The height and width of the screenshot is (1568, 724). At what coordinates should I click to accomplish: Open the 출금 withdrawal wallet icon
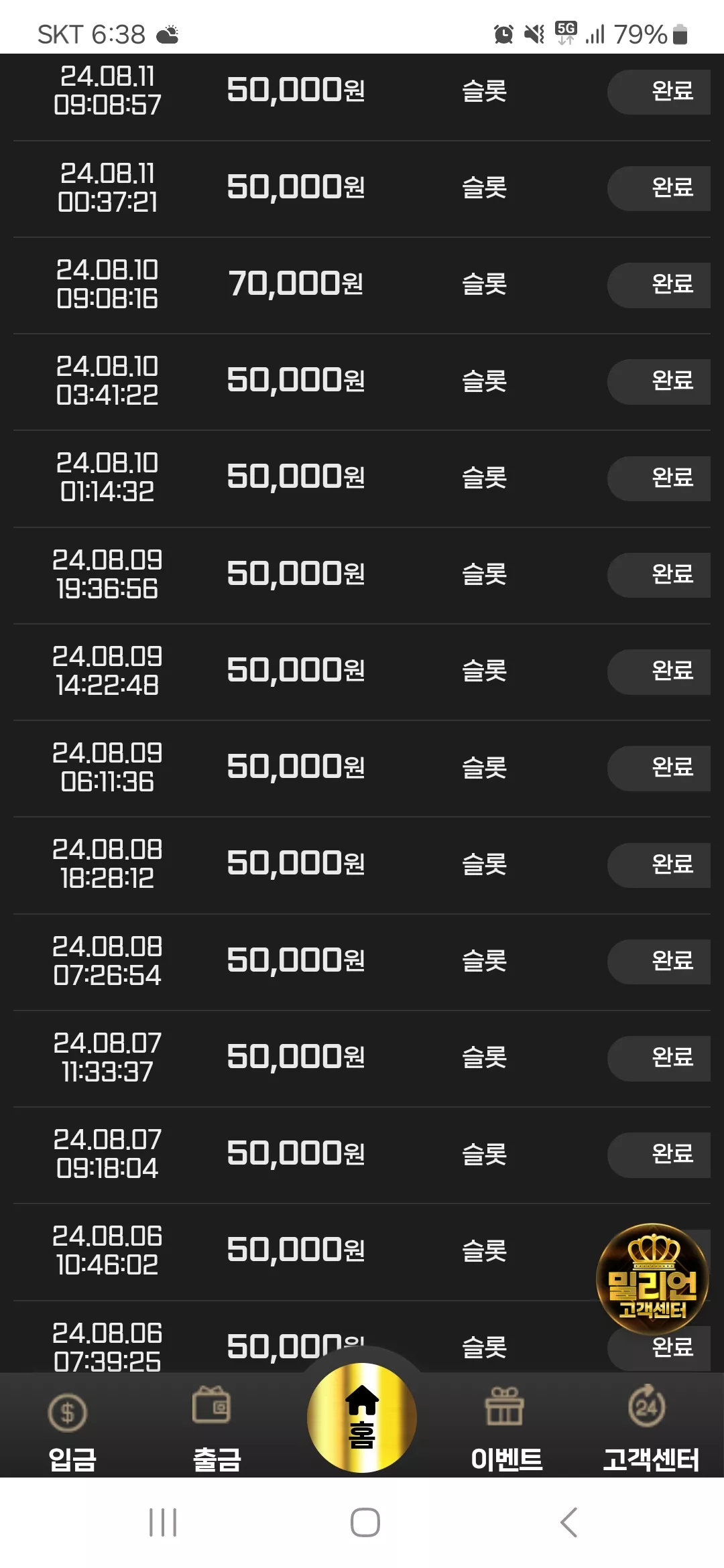(212, 1404)
